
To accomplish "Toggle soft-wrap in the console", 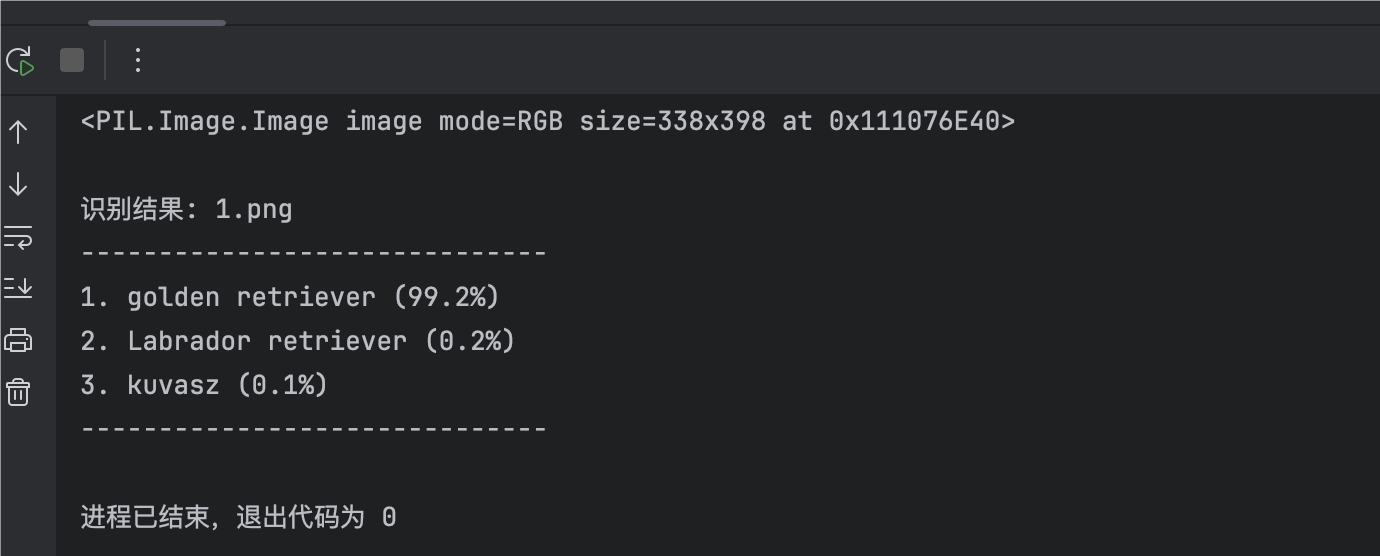I will (x=18, y=237).
